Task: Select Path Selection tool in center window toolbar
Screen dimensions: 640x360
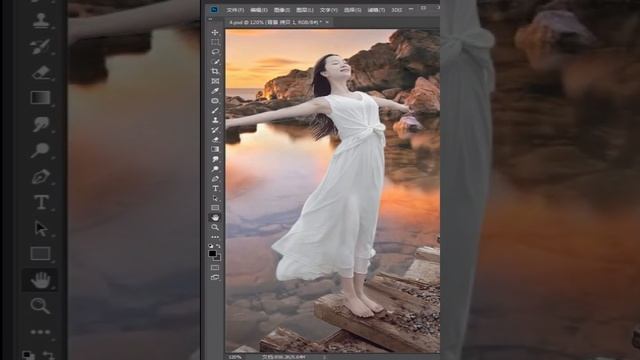Action: click(x=215, y=198)
